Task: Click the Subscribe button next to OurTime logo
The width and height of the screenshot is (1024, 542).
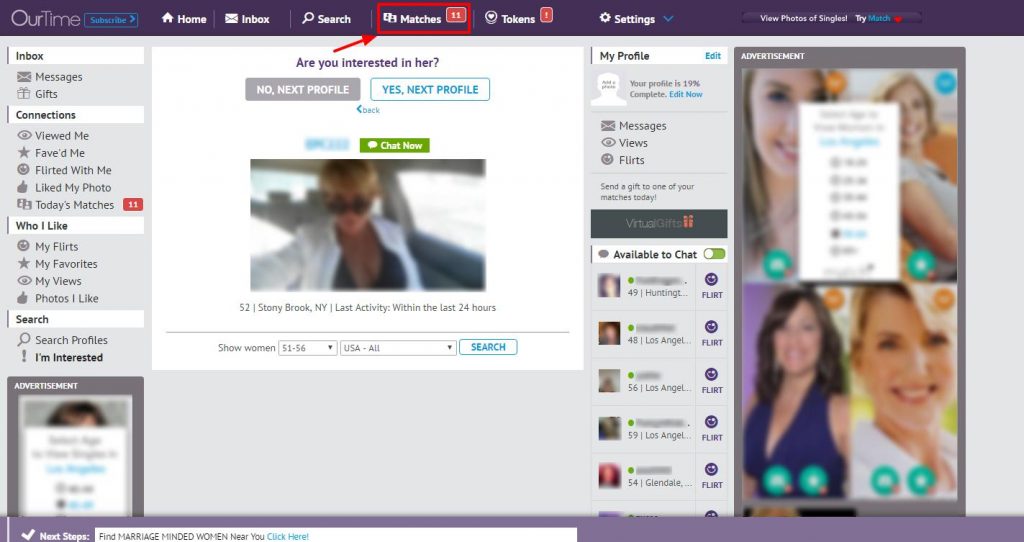Action: [111, 20]
